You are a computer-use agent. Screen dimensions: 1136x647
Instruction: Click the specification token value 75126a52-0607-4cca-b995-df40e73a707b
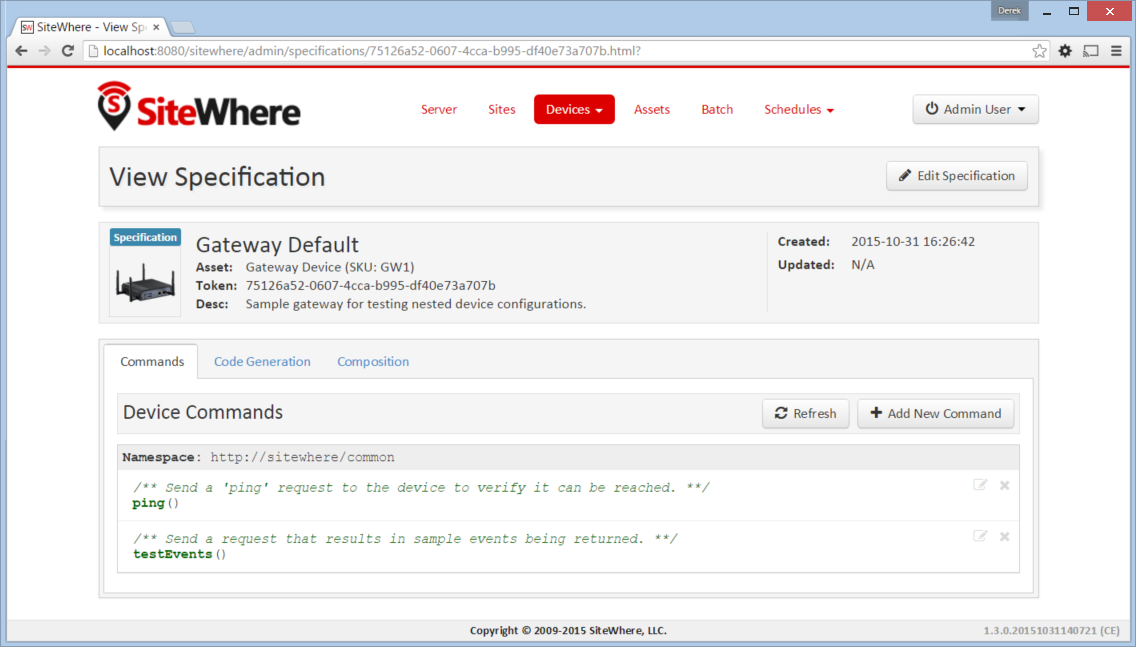[370, 285]
